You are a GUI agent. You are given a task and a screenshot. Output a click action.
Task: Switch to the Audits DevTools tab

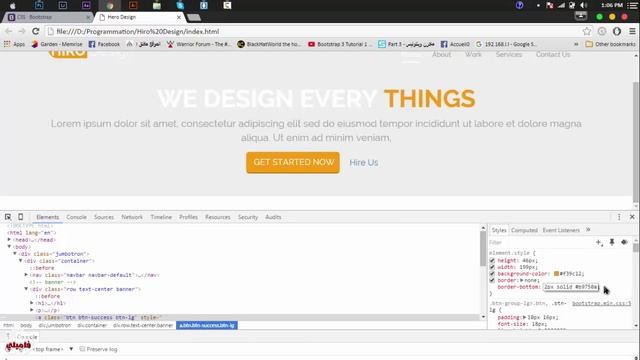pyautogui.click(x=273, y=217)
